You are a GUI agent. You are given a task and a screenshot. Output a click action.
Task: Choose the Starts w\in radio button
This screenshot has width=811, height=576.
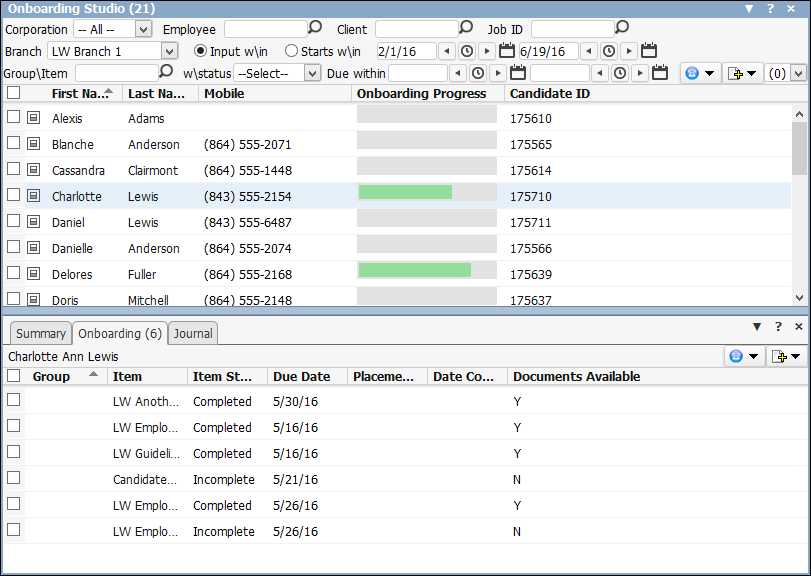pos(292,51)
